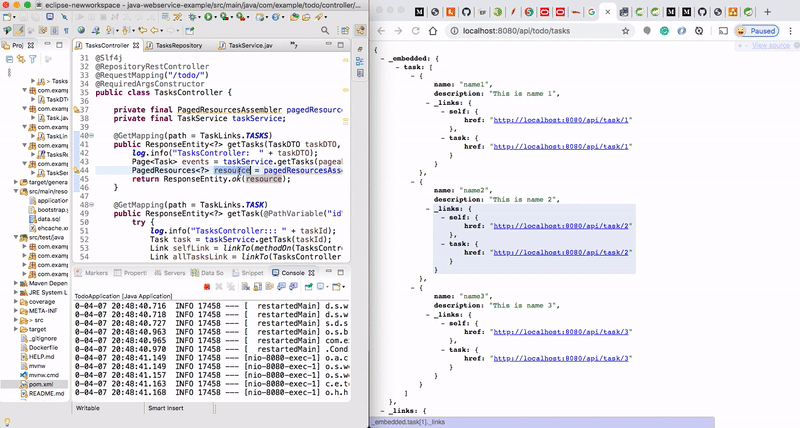
Task: Collapse the task array in JSON viewer
Action: click(397, 67)
